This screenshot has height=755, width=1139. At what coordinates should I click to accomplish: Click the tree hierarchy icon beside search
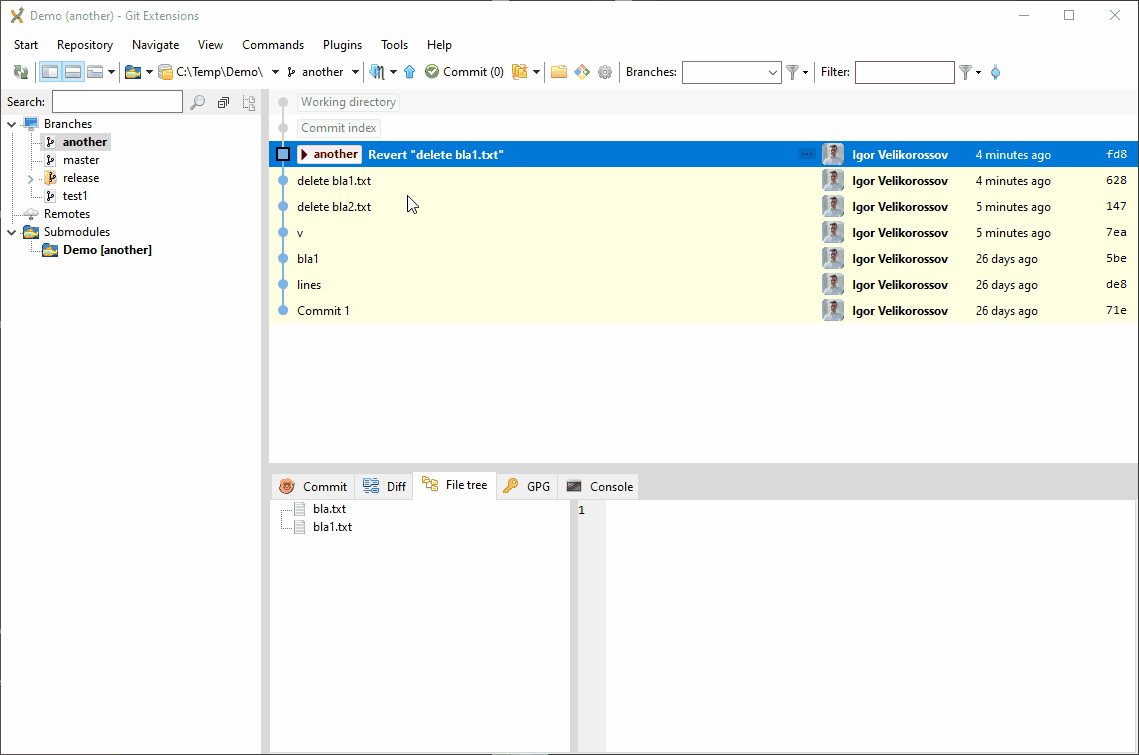(249, 102)
